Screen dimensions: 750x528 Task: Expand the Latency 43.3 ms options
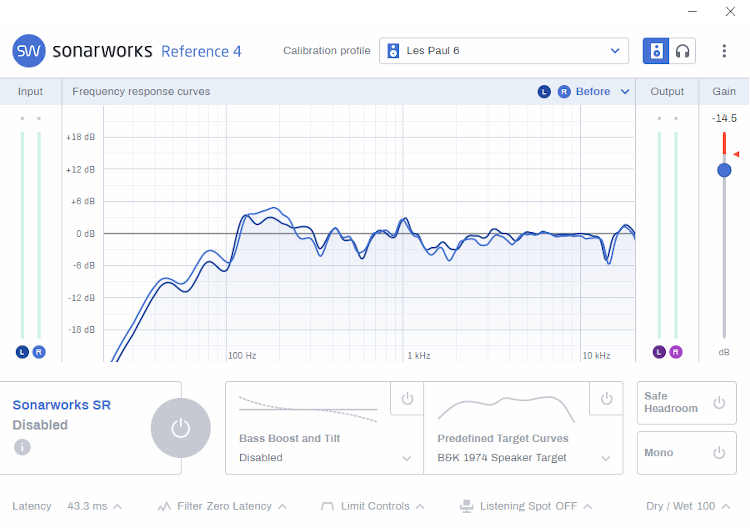tap(118, 506)
